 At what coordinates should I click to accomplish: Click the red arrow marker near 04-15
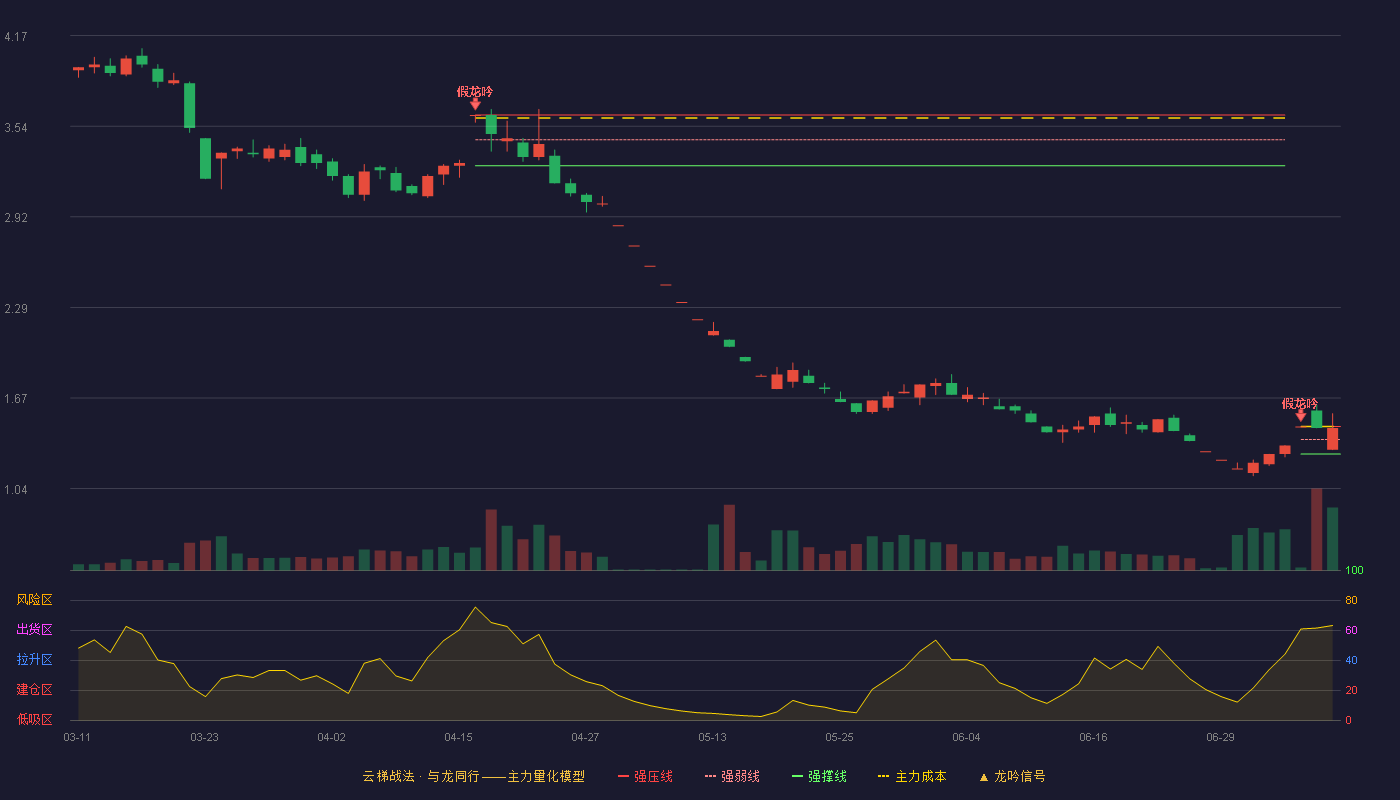(x=475, y=104)
